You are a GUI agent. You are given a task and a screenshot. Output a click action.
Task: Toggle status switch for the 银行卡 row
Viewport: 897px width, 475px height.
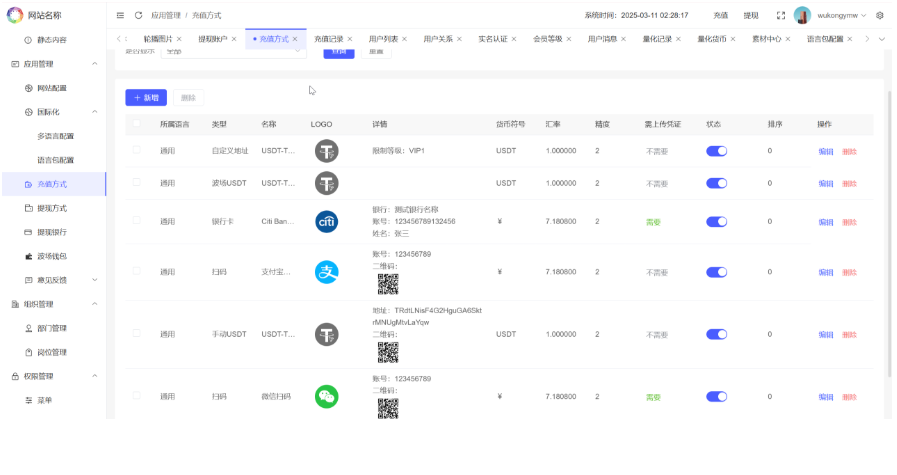pyautogui.click(x=716, y=222)
